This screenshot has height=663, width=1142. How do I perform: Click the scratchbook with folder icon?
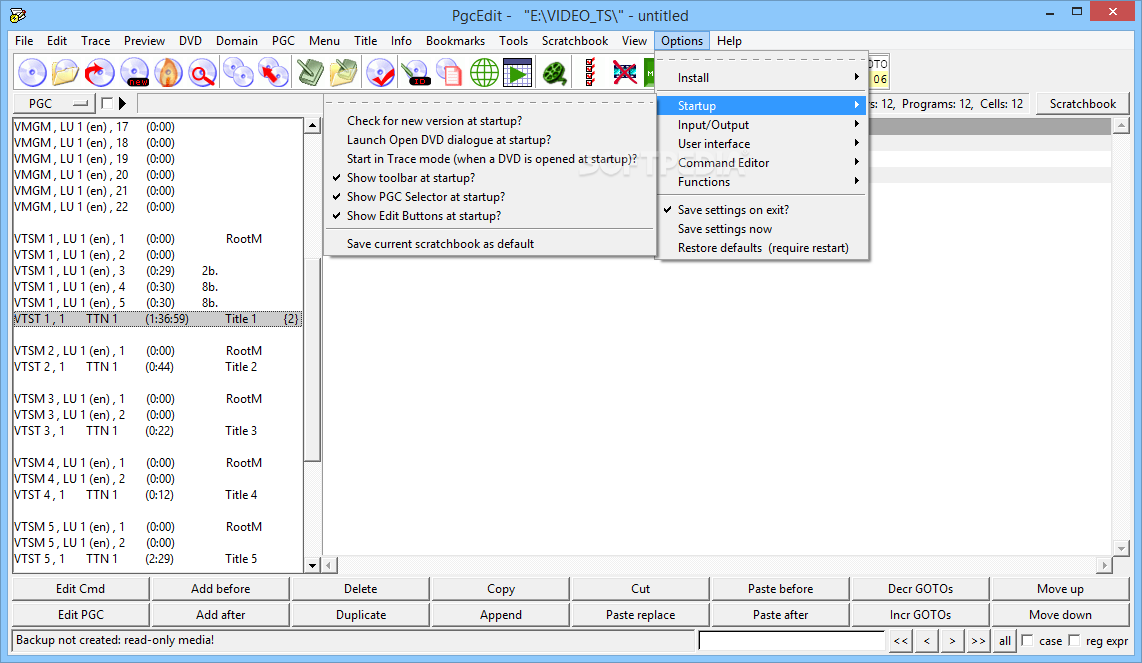pyautogui.click(x=344, y=73)
